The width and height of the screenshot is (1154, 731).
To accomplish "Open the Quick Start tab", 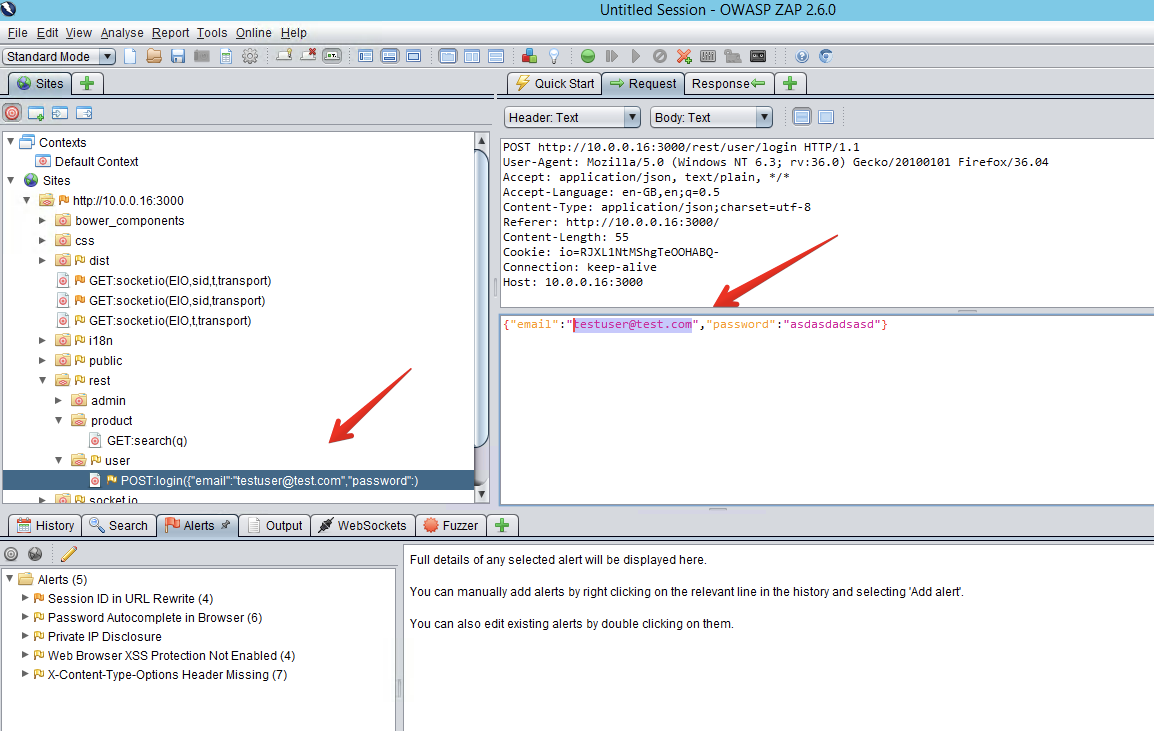I will (x=554, y=83).
